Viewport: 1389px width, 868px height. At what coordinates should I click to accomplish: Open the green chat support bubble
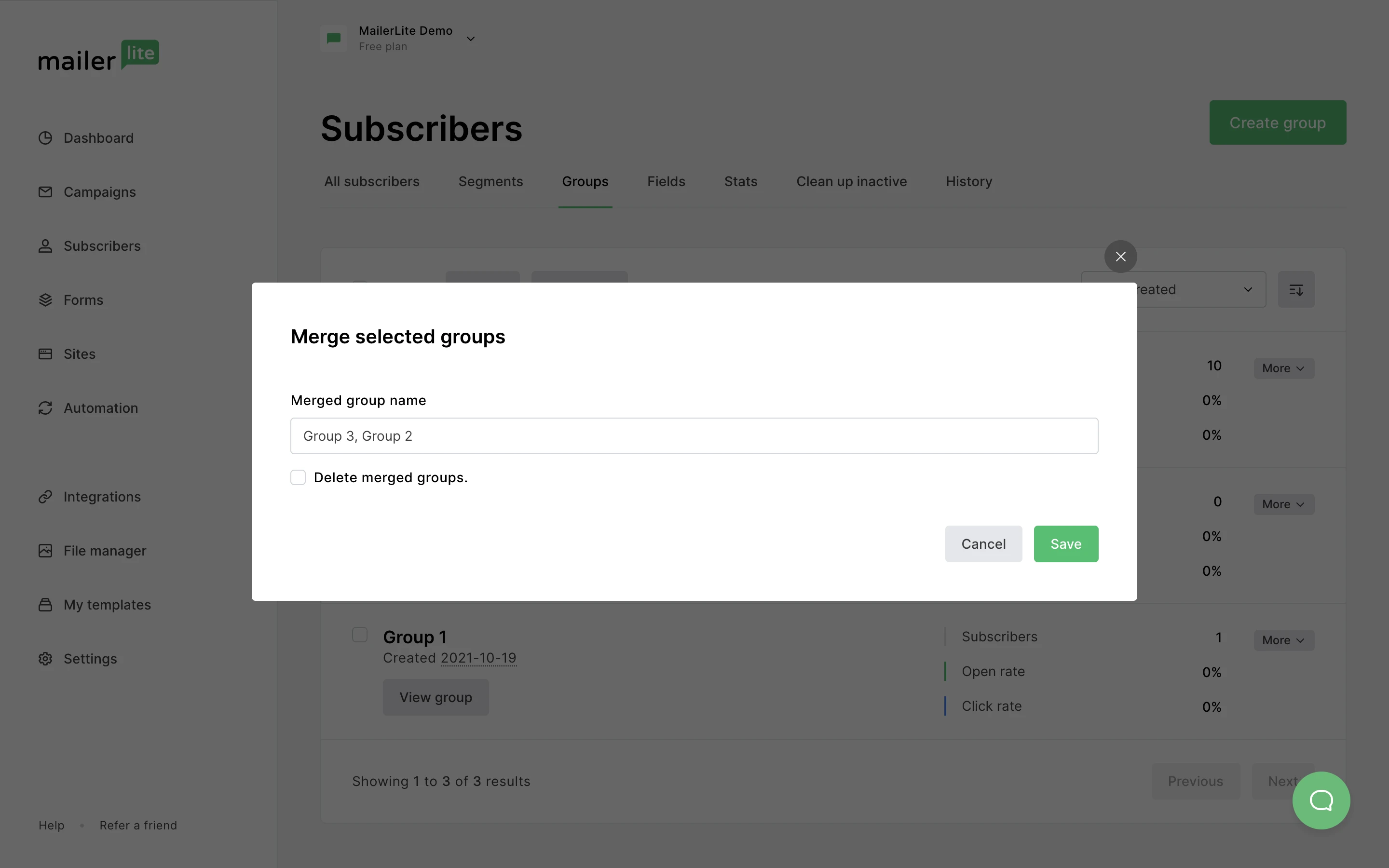pos(1321,800)
